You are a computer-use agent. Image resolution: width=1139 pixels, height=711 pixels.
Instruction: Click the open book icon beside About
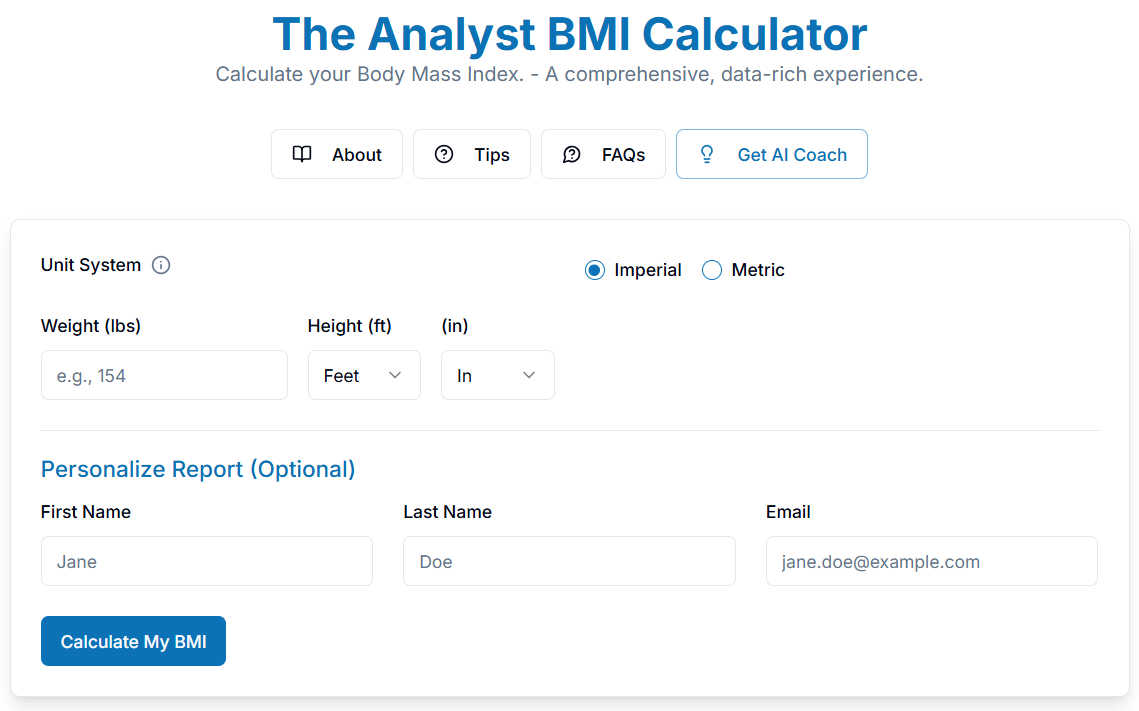click(302, 154)
